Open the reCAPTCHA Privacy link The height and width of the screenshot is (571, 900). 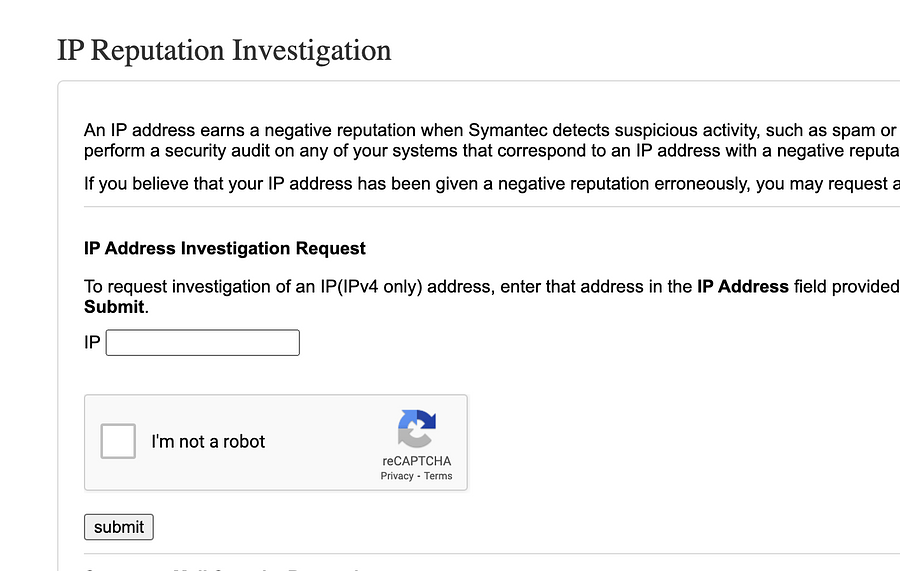pos(397,476)
